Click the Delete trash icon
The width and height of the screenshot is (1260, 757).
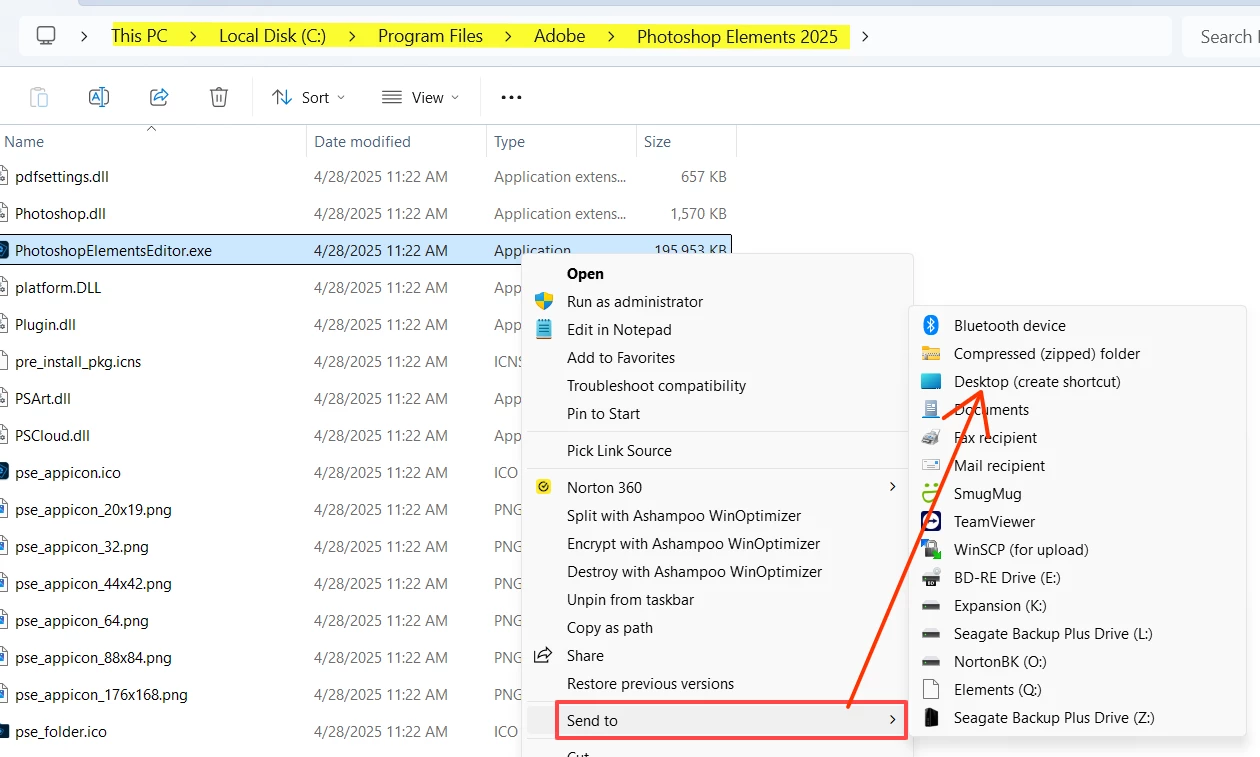219,97
